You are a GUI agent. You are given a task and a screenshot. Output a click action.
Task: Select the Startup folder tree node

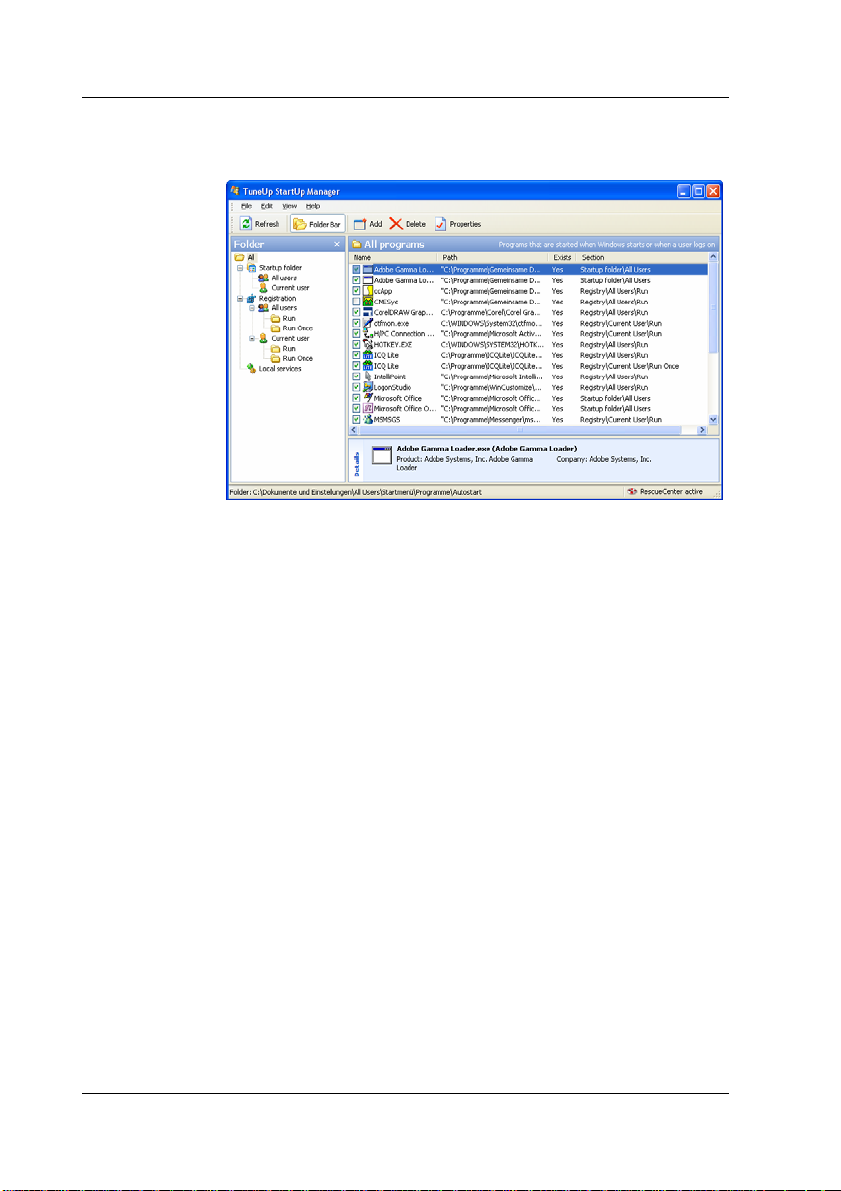(273, 268)
